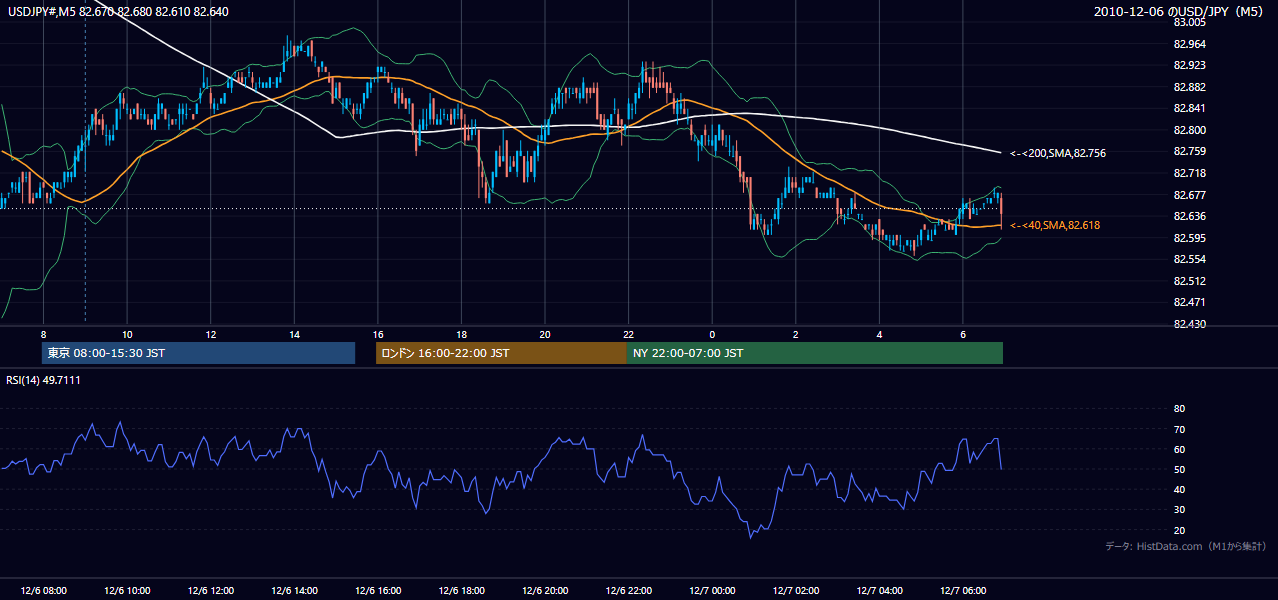Click the bottom date label 12/7 04:00
This screenshot has width=1278, height=600.
point(879,591)
